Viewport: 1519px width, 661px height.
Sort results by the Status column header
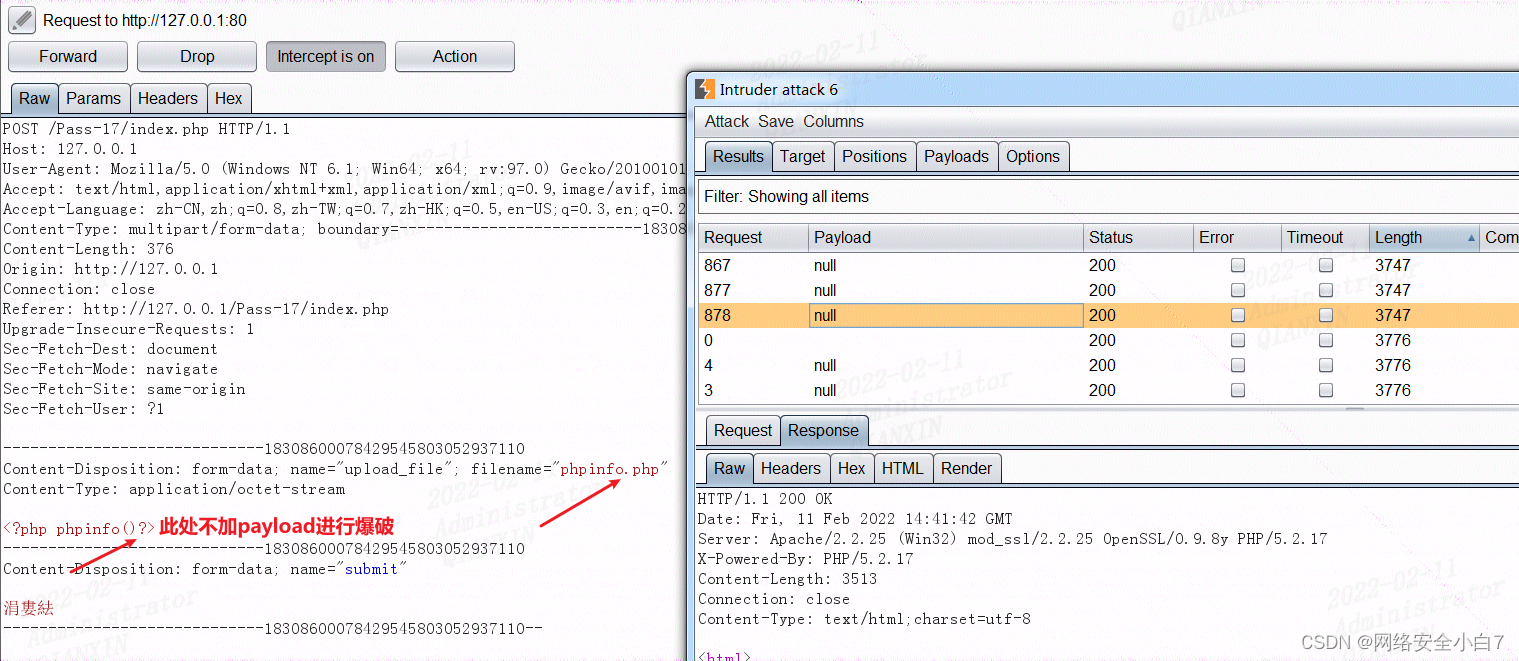[x=1138, y=237]
